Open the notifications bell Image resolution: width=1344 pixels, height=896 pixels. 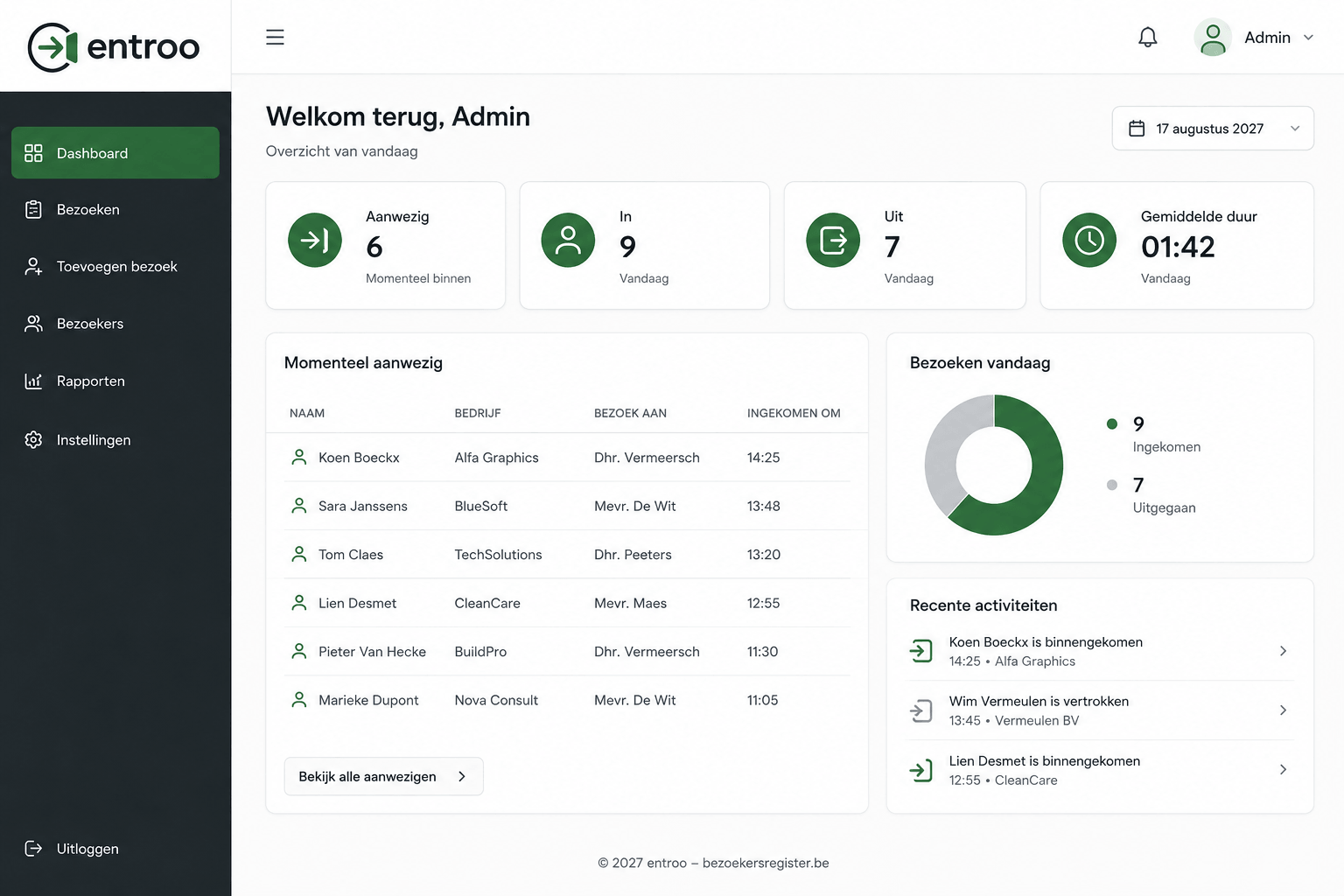[1147, 37]
